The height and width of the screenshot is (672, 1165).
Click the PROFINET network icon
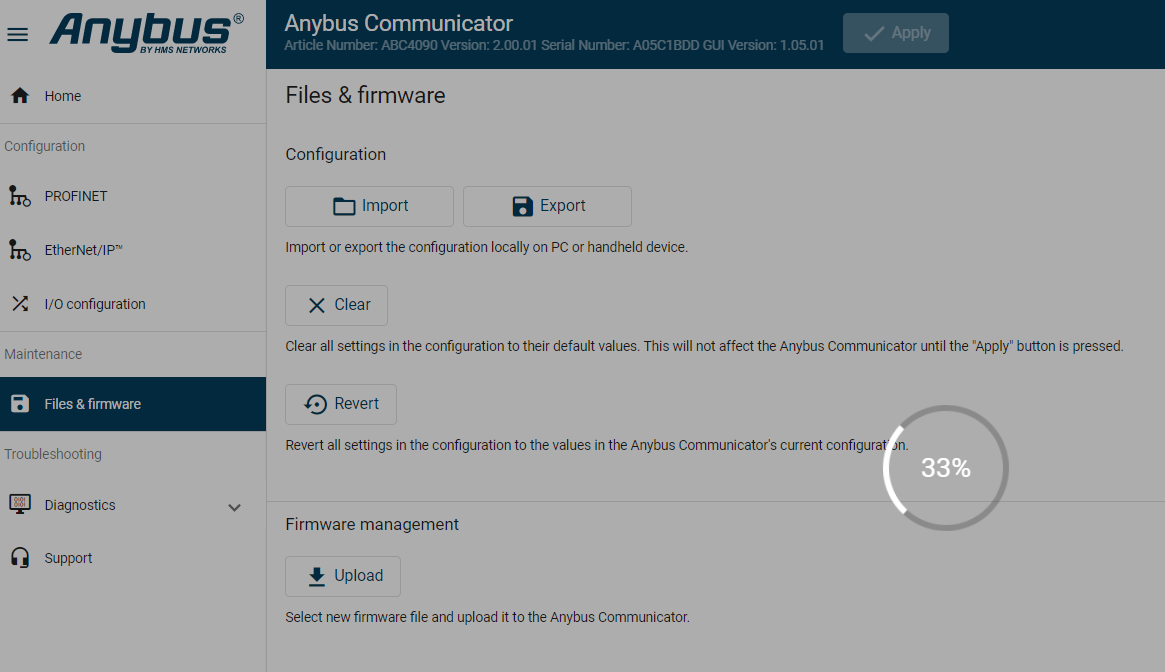click(20, 196)
